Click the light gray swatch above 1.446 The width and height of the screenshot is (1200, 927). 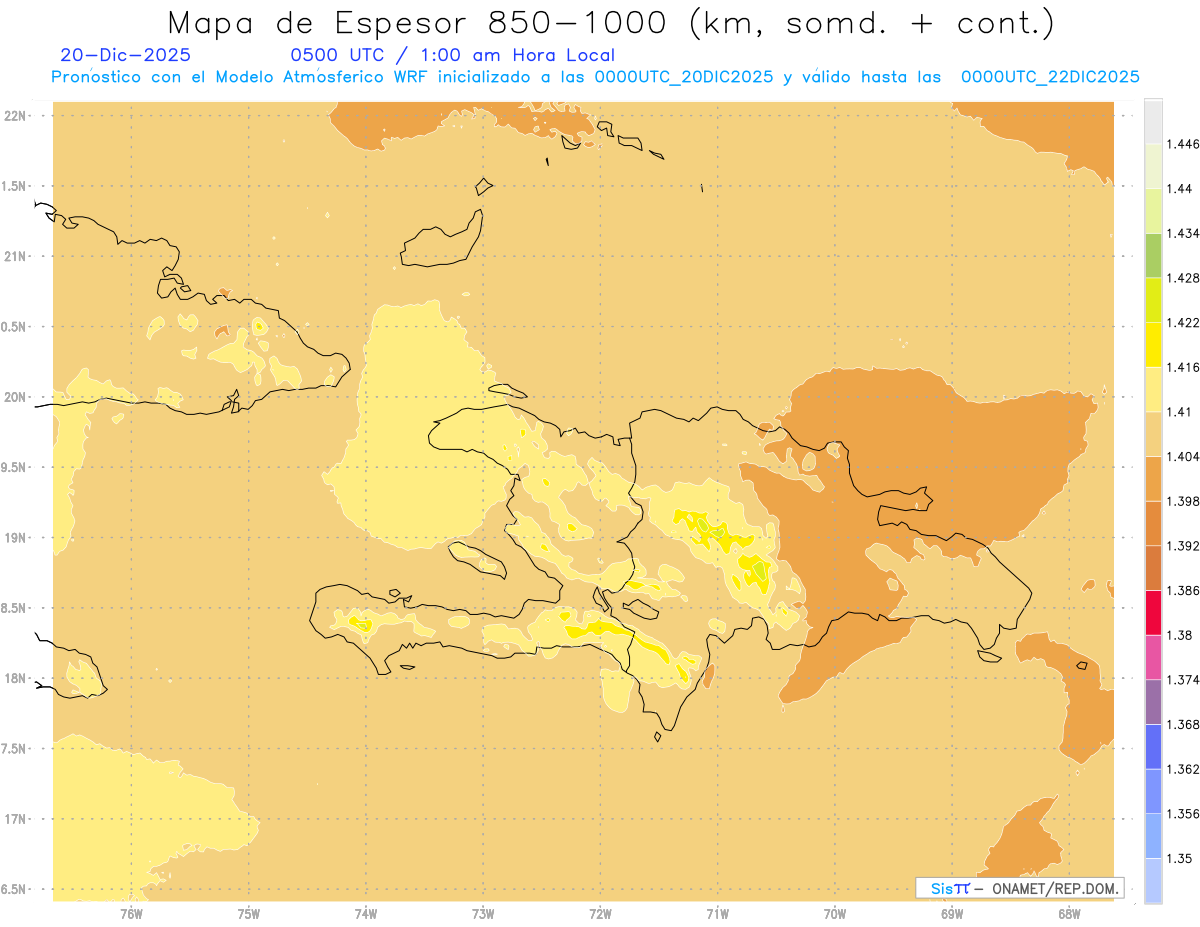[x=1153, y=121]
